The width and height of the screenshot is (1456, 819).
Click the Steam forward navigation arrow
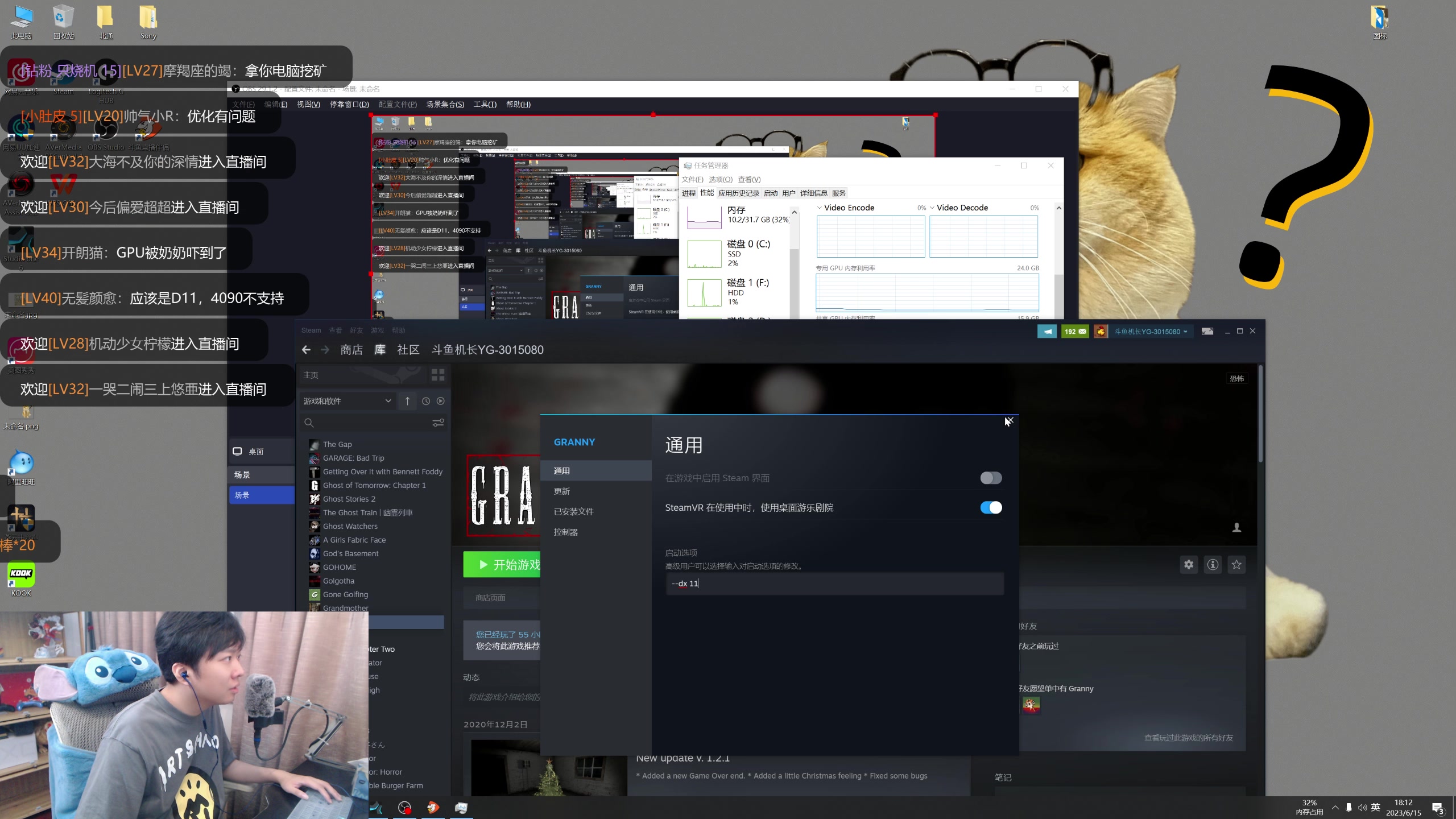325,350
